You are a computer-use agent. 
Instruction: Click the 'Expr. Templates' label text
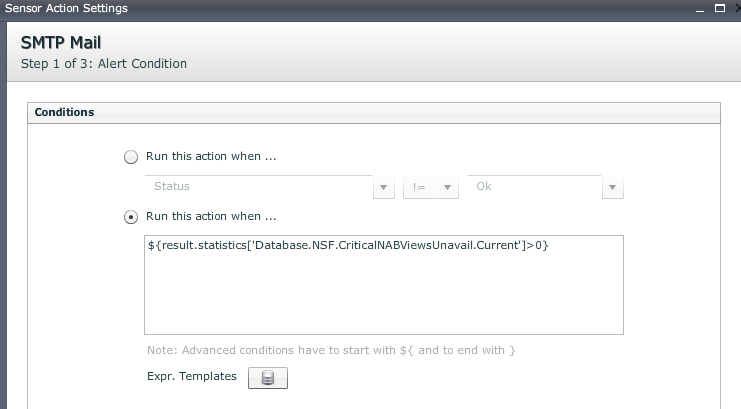click(x=191, y=377)
